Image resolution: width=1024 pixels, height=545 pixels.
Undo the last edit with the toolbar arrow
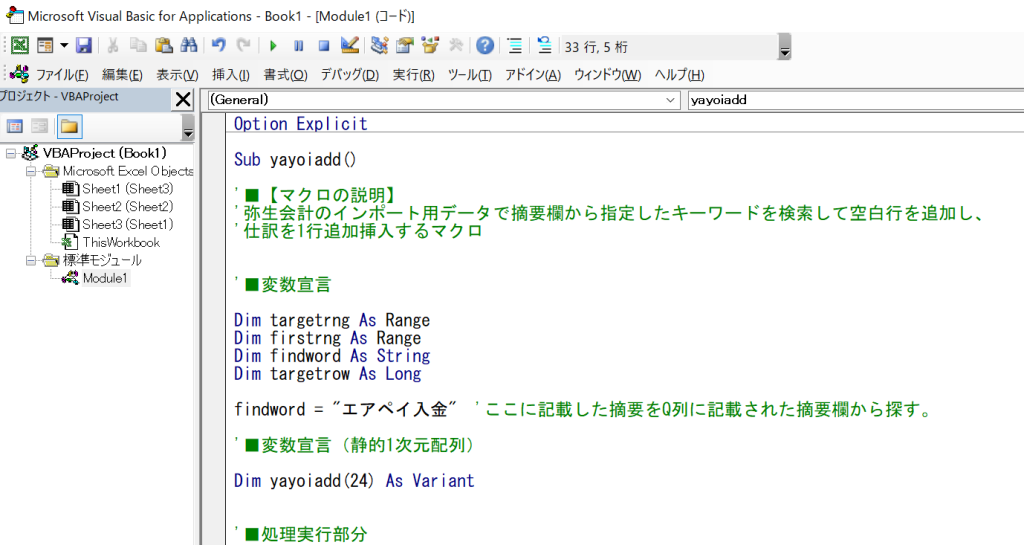(x=218, y=45)
